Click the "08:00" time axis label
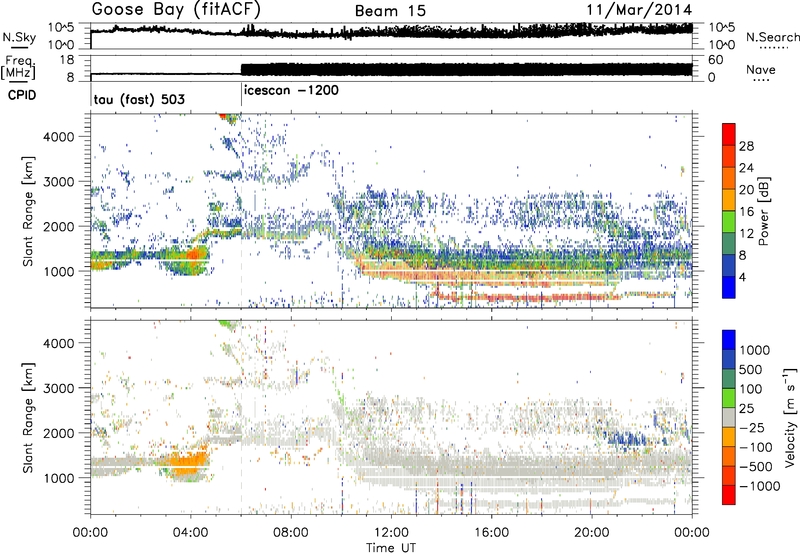Image resolution: width=800 pixels, height=554 pixels. (291, 533)
